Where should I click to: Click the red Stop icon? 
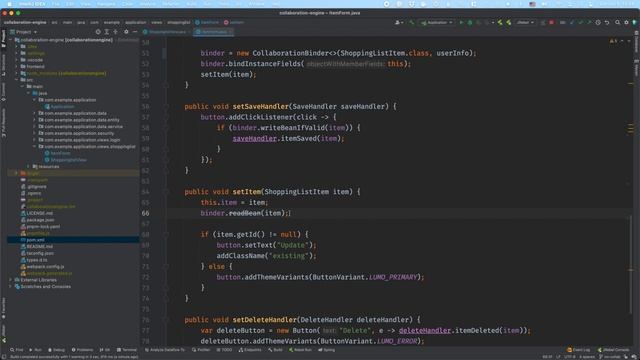pos(552,22)
